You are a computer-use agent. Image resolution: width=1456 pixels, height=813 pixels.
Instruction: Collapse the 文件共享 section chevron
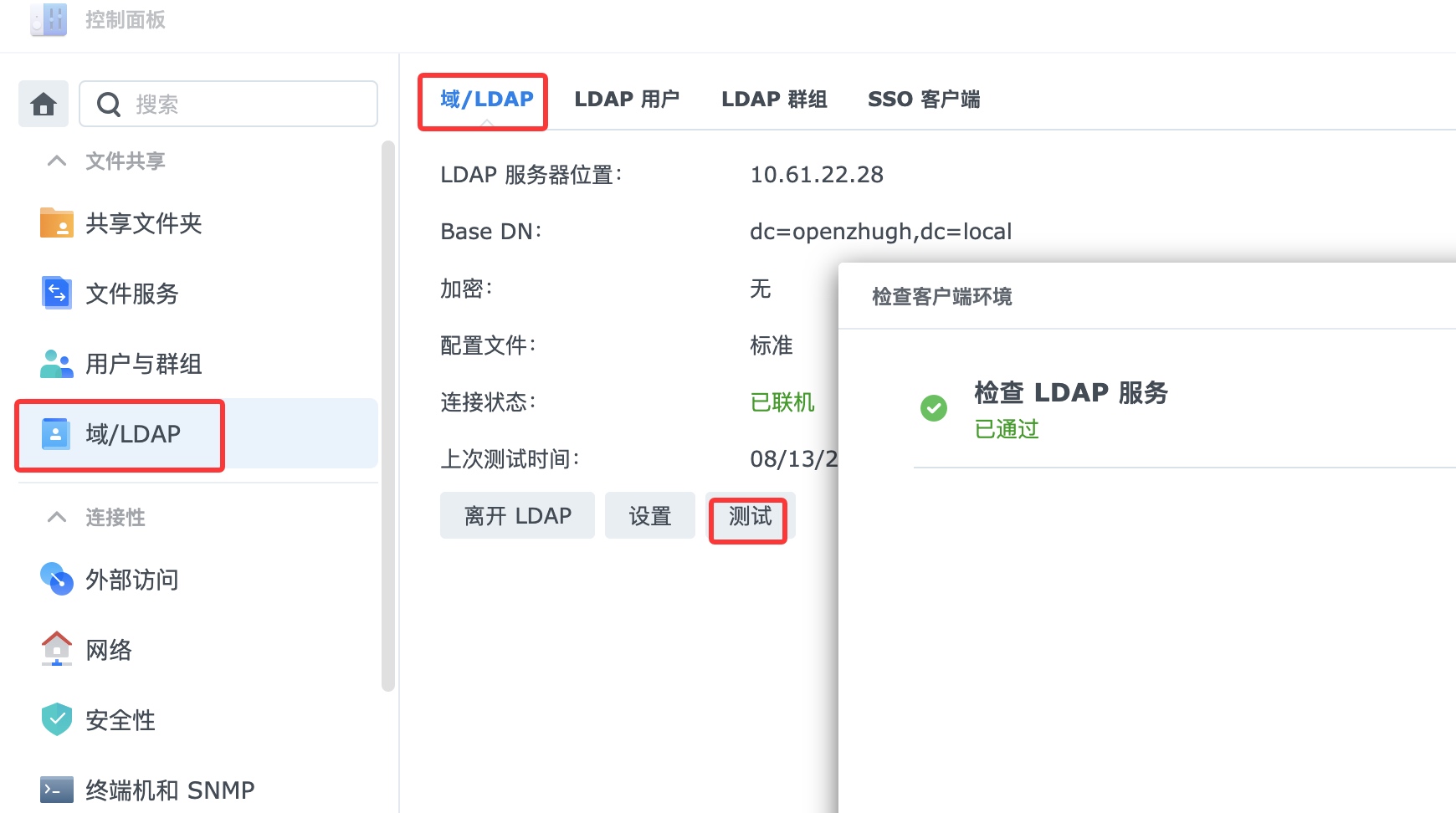tap(57, 161)
